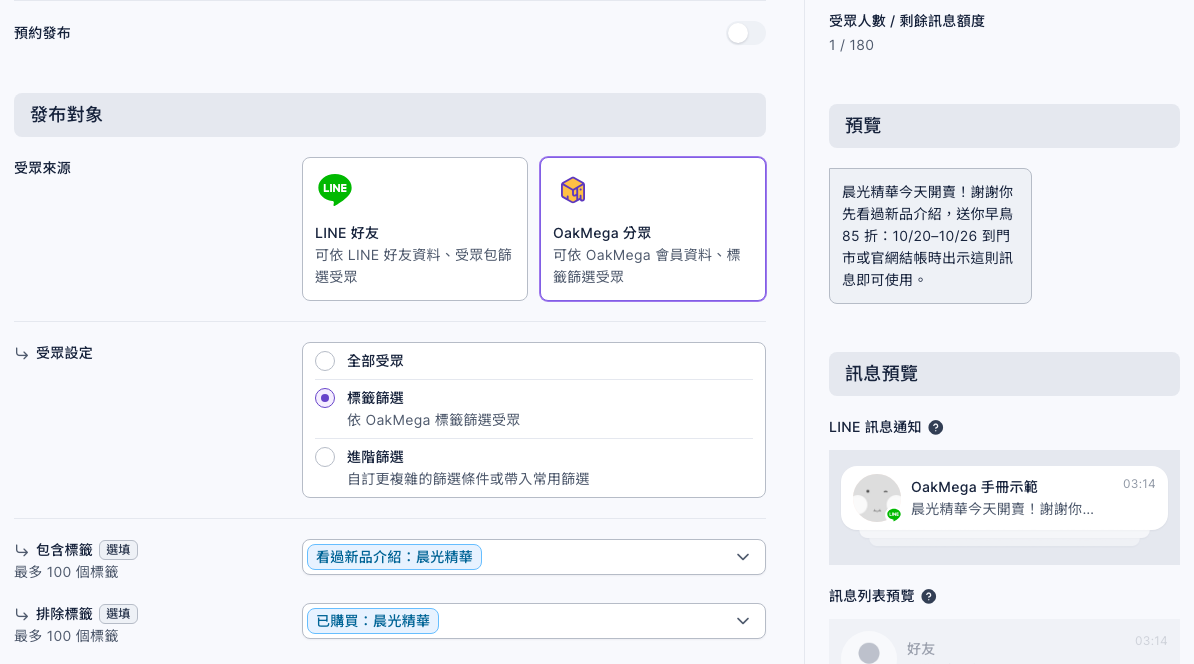Click the 受眾設定 label
This screenshot has height=664, width=1194.
pyautogui.click(x=64, y=353)
